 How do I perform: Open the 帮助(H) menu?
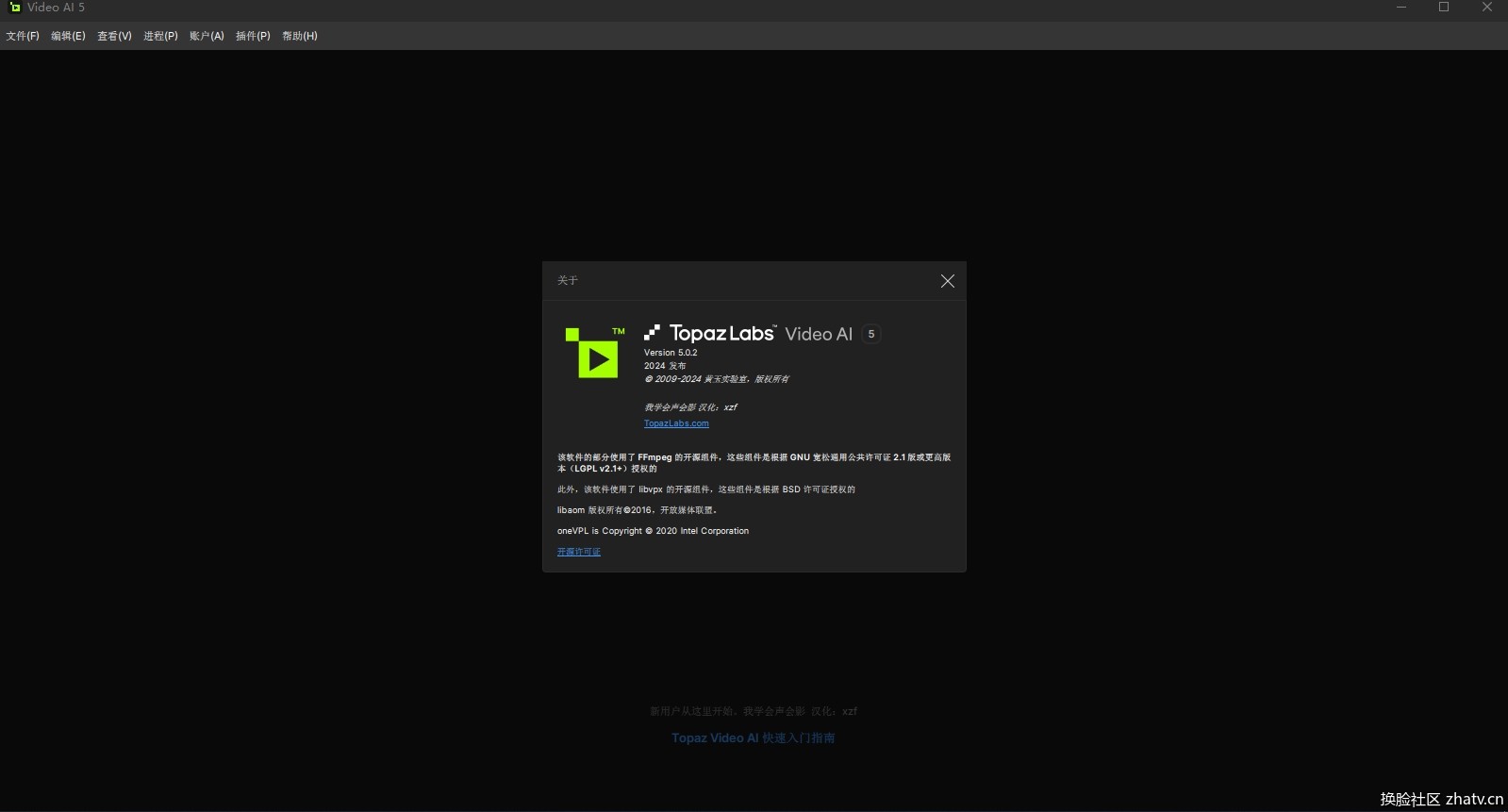point(300,36)
